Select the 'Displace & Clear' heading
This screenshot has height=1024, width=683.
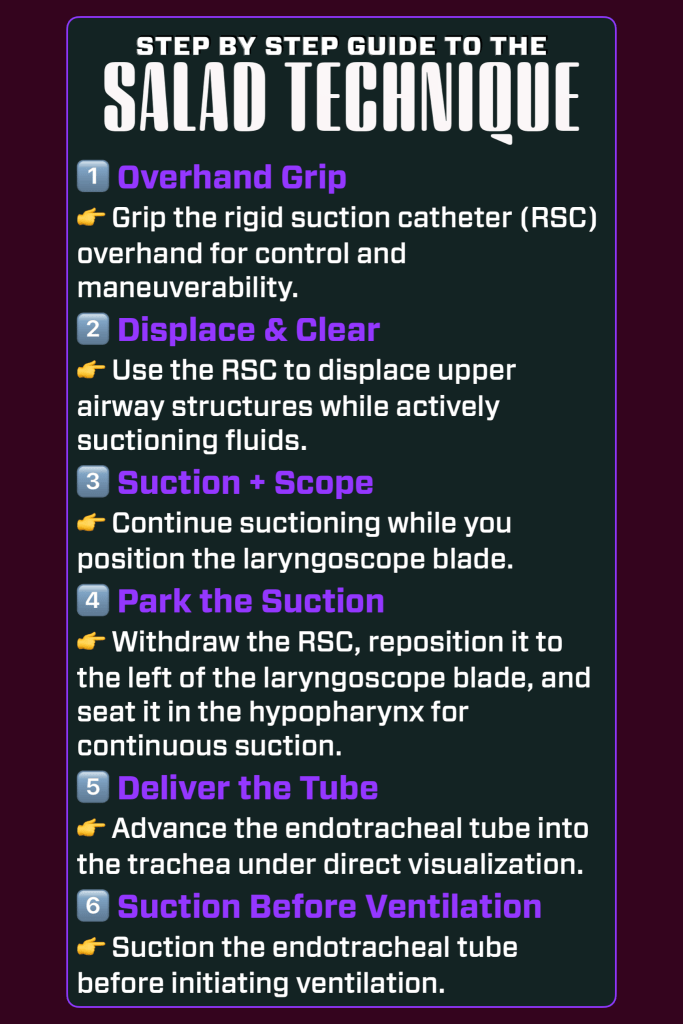click(249, 330)
